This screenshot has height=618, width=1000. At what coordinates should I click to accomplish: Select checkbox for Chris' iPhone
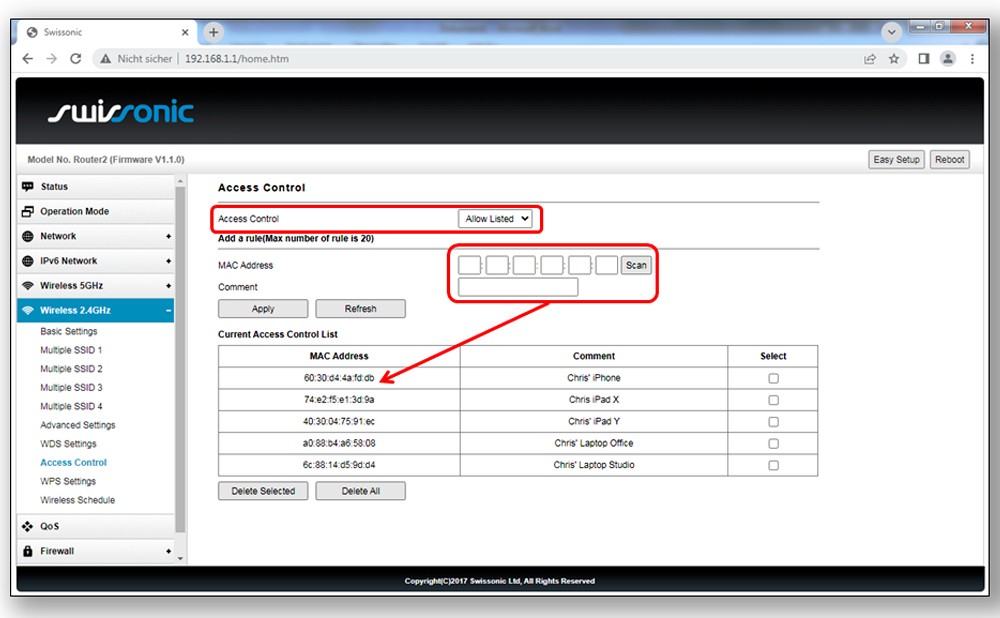click(x=773, y=378)
